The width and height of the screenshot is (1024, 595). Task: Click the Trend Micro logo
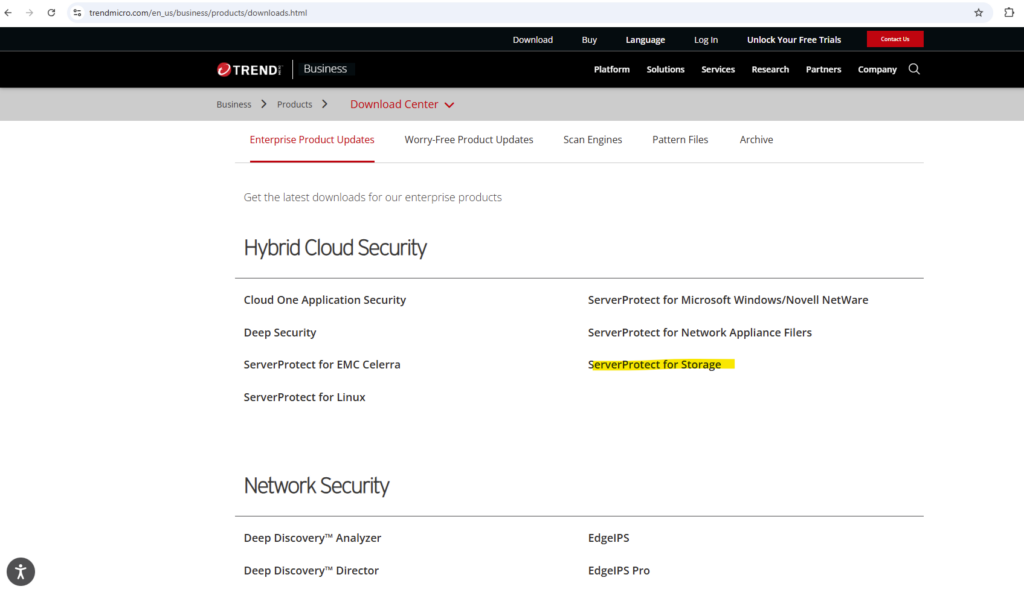click(x=250, y=69)
